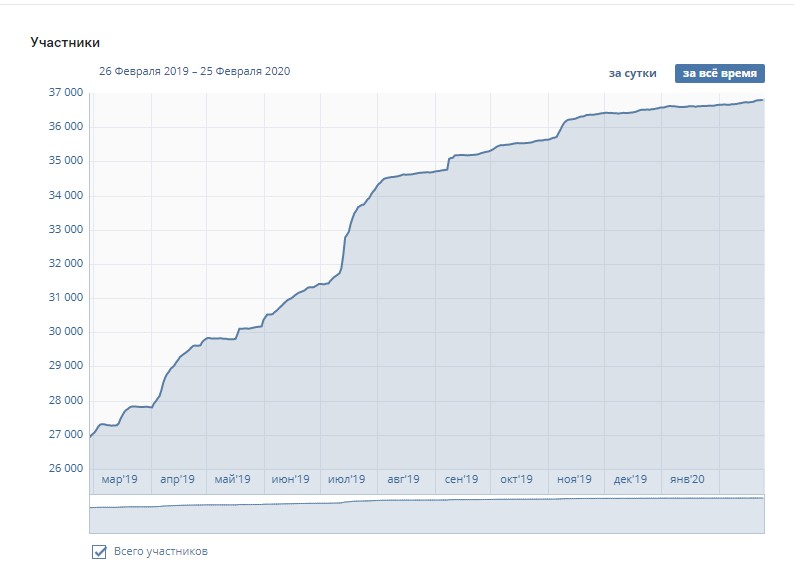Screen dimensions: 794x579
Task: Uncheck the 'Всего участников' checkbox
Action: [x=99, y=552]
